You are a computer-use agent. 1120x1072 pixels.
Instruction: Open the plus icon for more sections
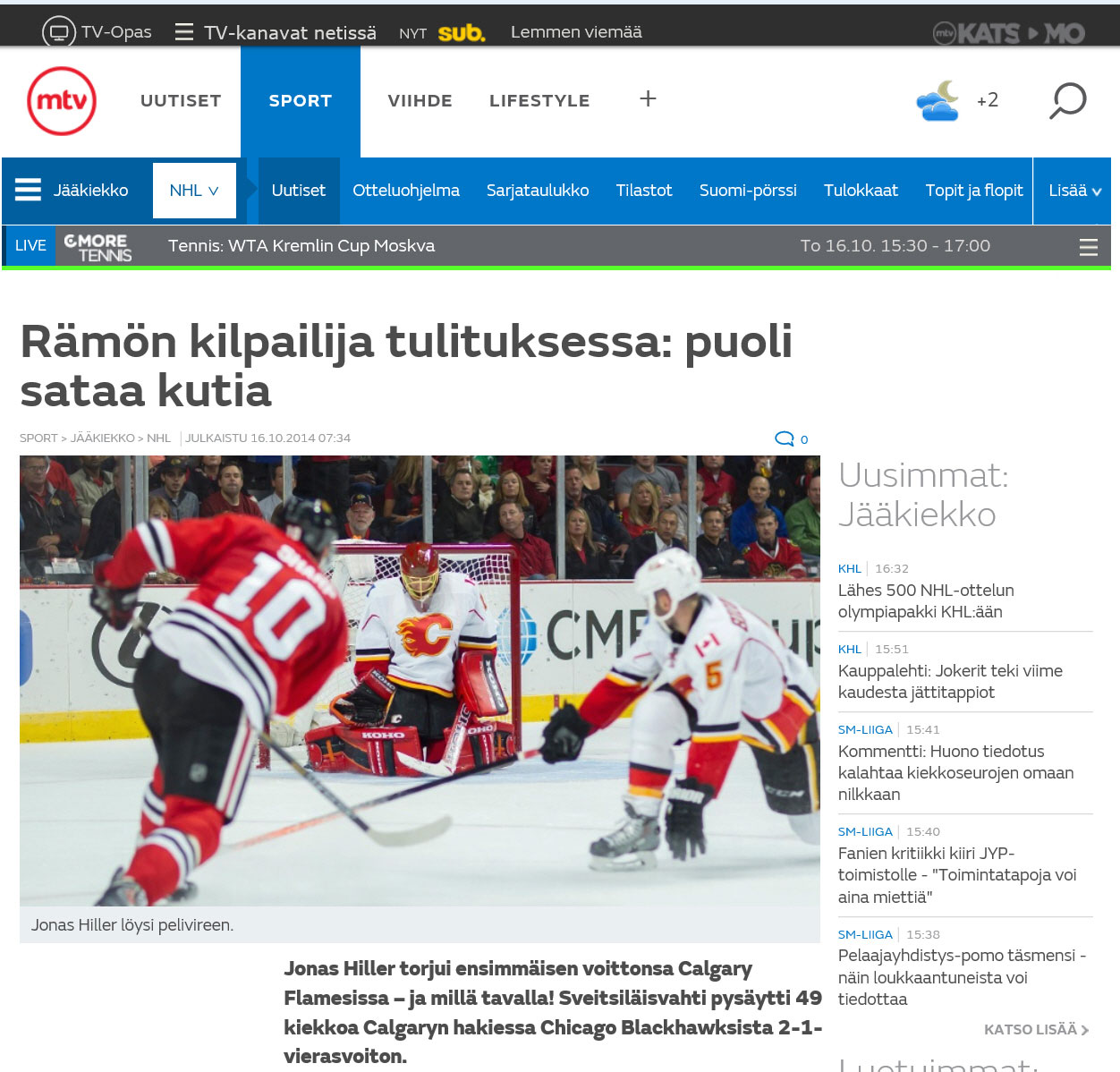648,98
